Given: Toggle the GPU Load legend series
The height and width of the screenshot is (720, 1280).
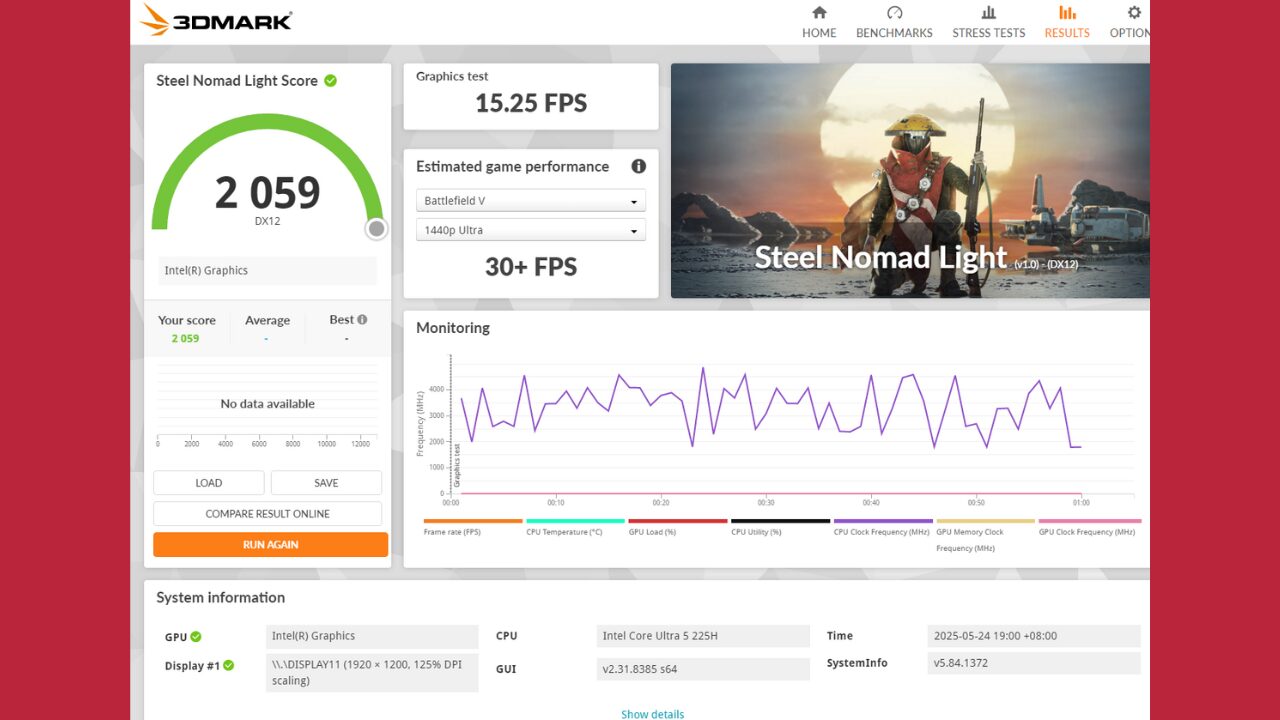Looking at the screenshot, I should 652,532.
